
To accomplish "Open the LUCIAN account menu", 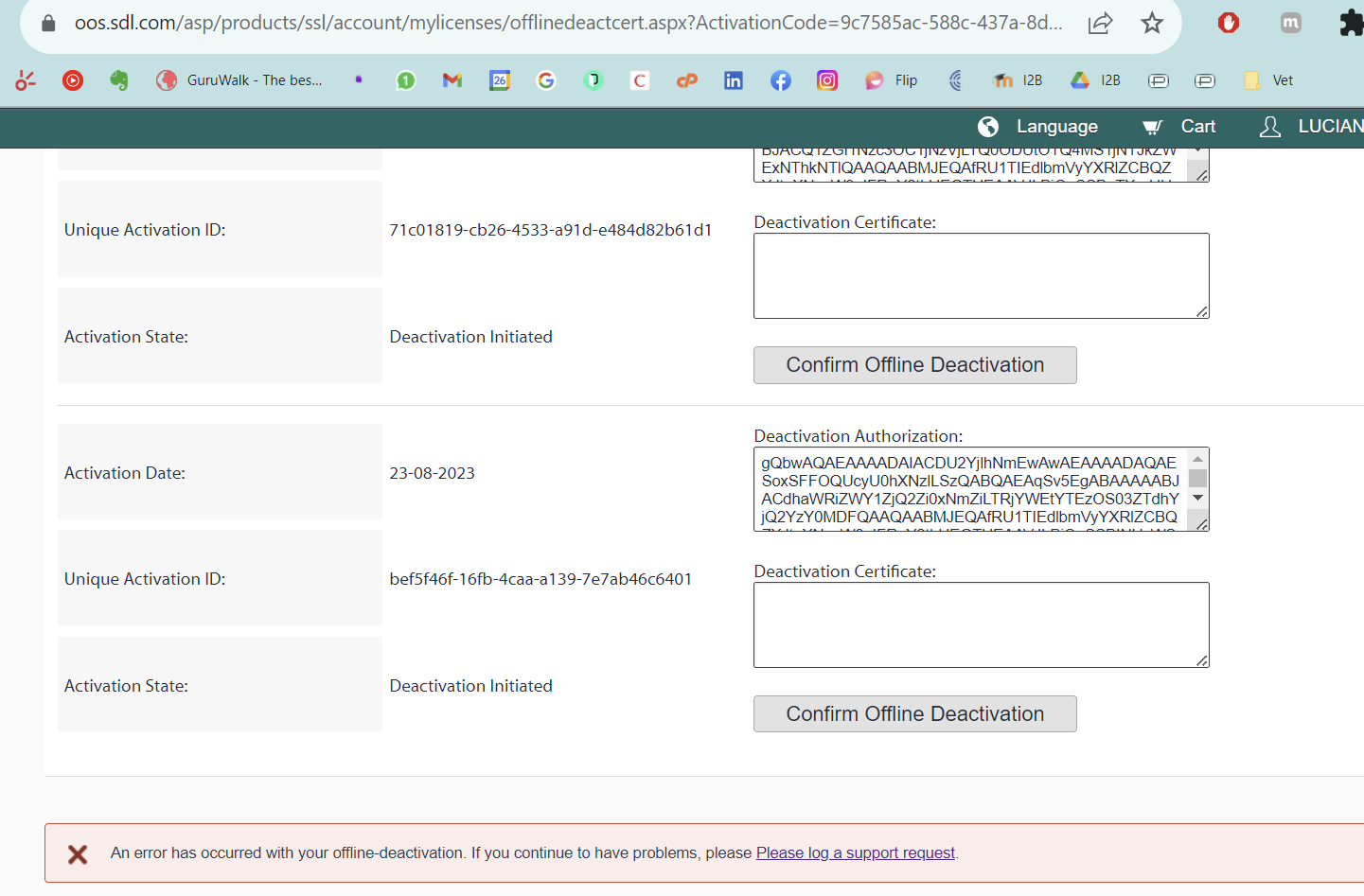I will click(1312, 127).
